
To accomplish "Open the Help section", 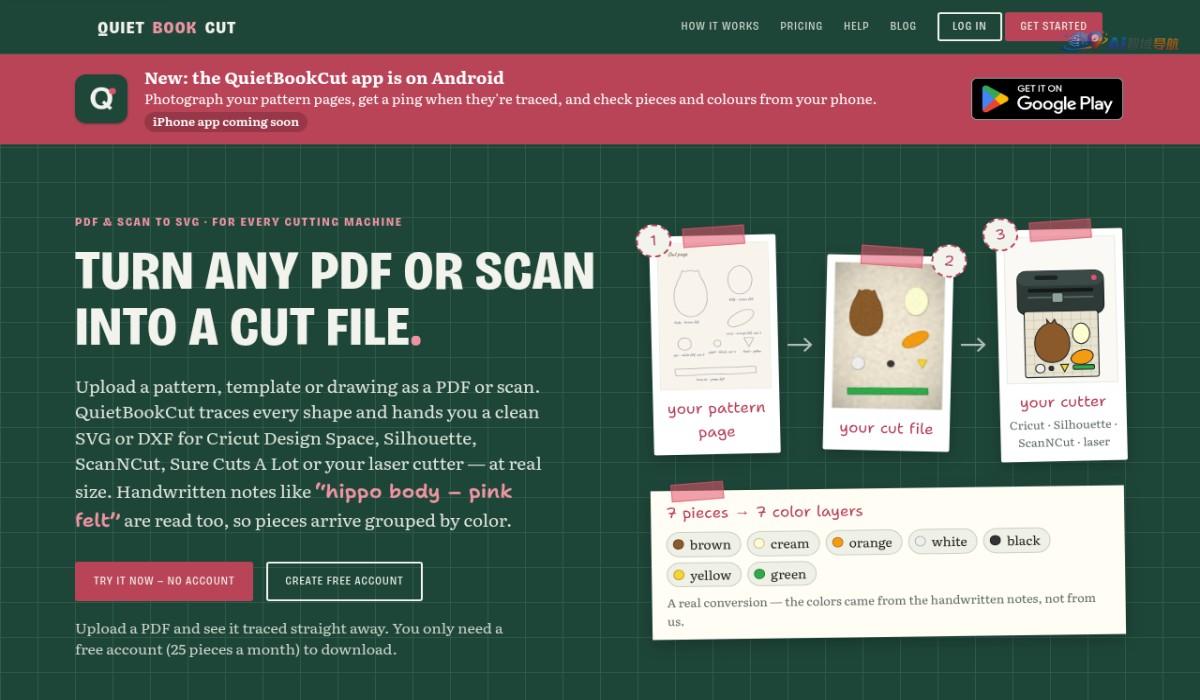I will (x=856, y=26).
